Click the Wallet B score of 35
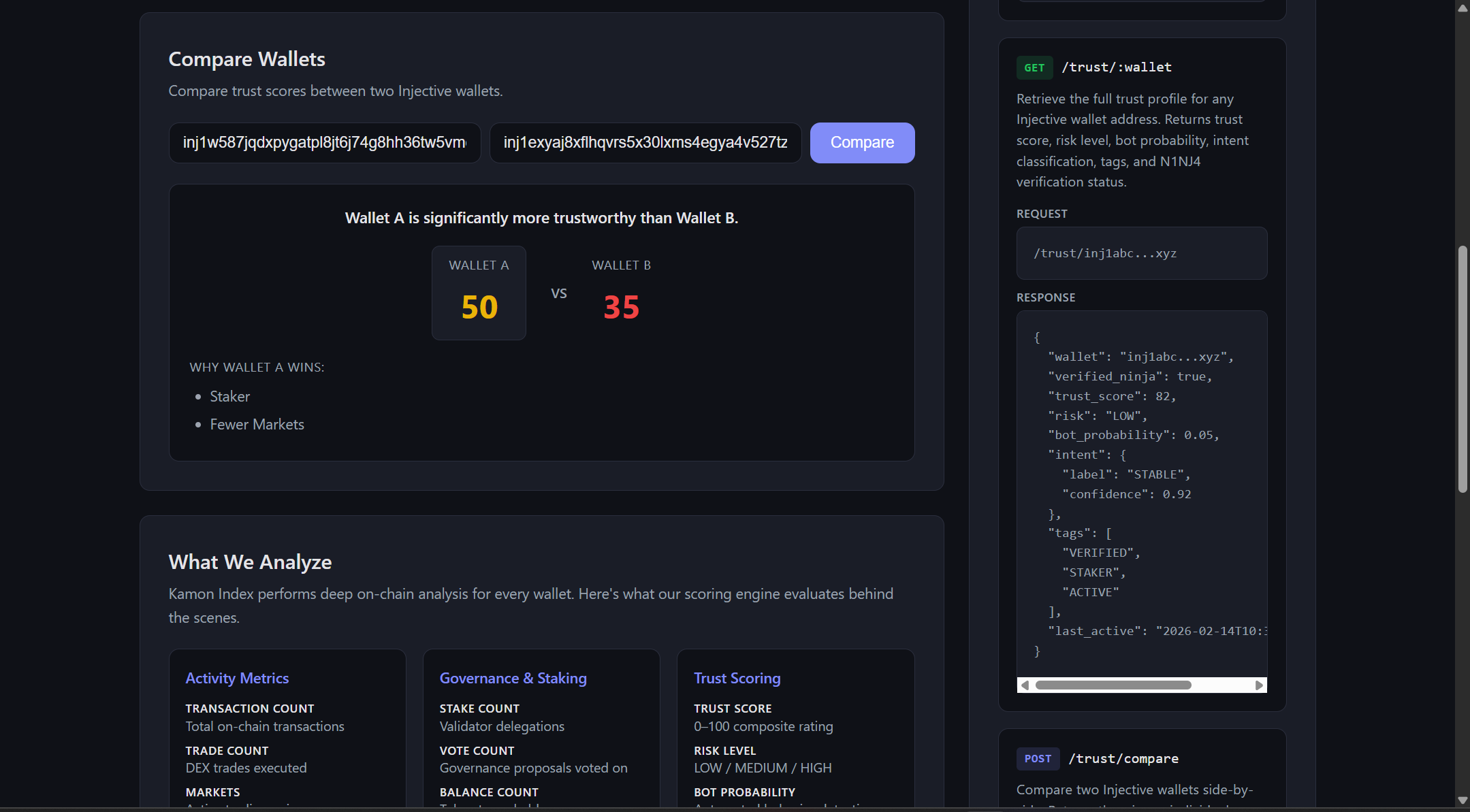This screenshot has height=812, width=1470. 621,307
